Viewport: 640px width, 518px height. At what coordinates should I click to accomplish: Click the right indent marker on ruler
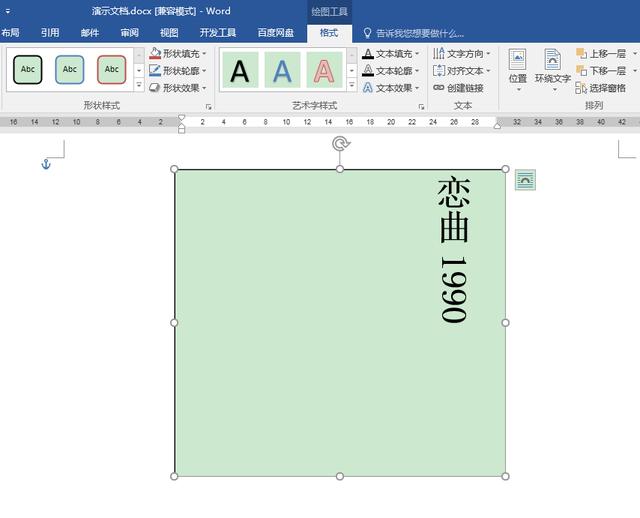coord(497,126)
